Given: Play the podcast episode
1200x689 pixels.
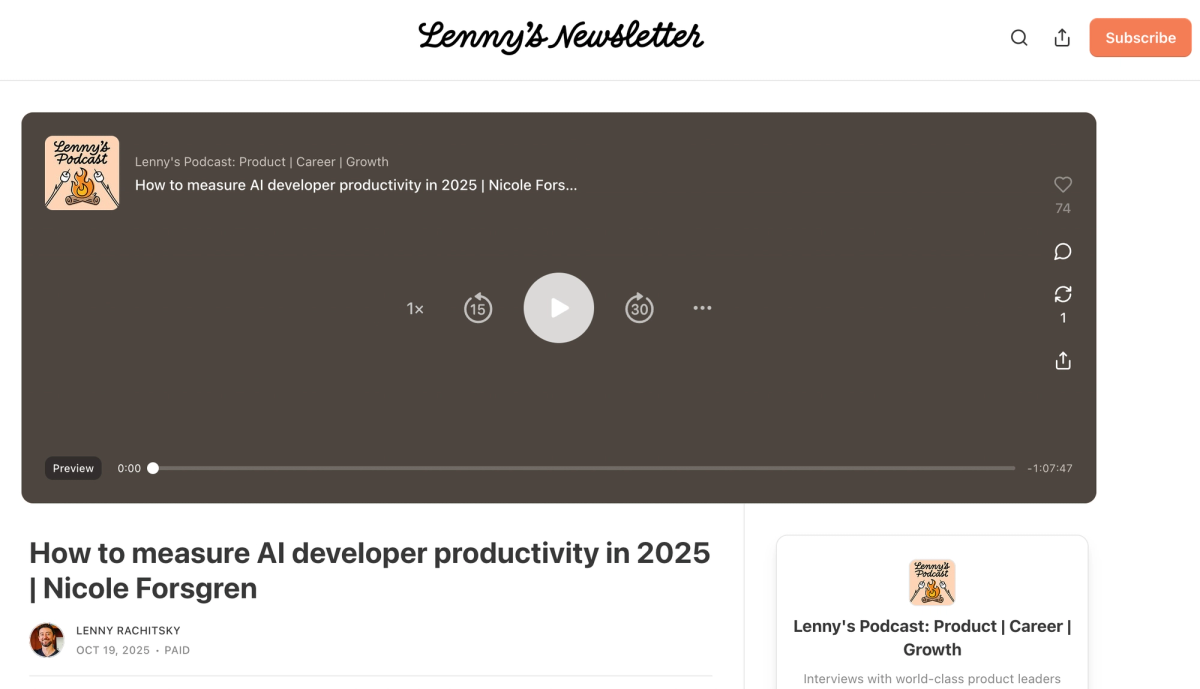Looking at the screenshot, I should tap(559, 308).
